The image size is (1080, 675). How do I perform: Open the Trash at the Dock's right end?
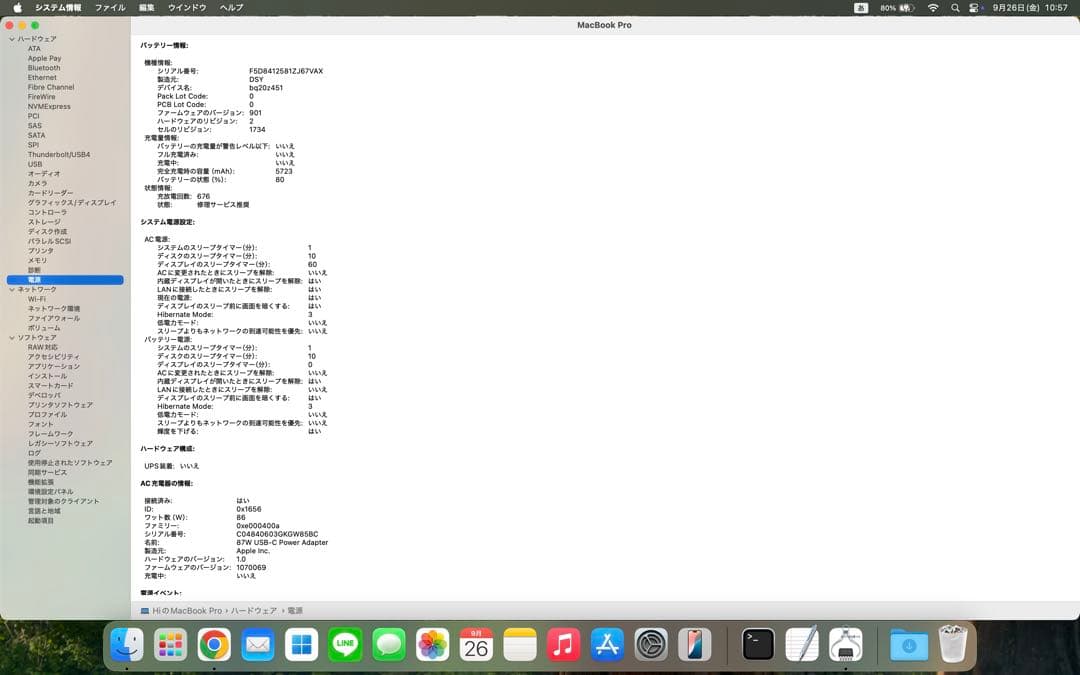[x=951, y=645]
